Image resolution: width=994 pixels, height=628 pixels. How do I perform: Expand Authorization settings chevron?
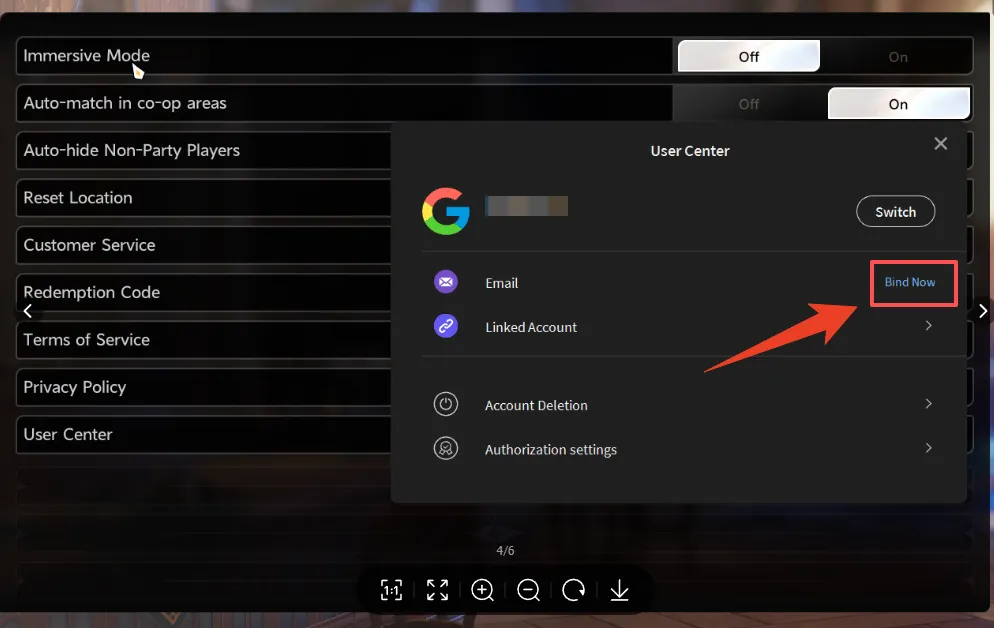(928, 448)
